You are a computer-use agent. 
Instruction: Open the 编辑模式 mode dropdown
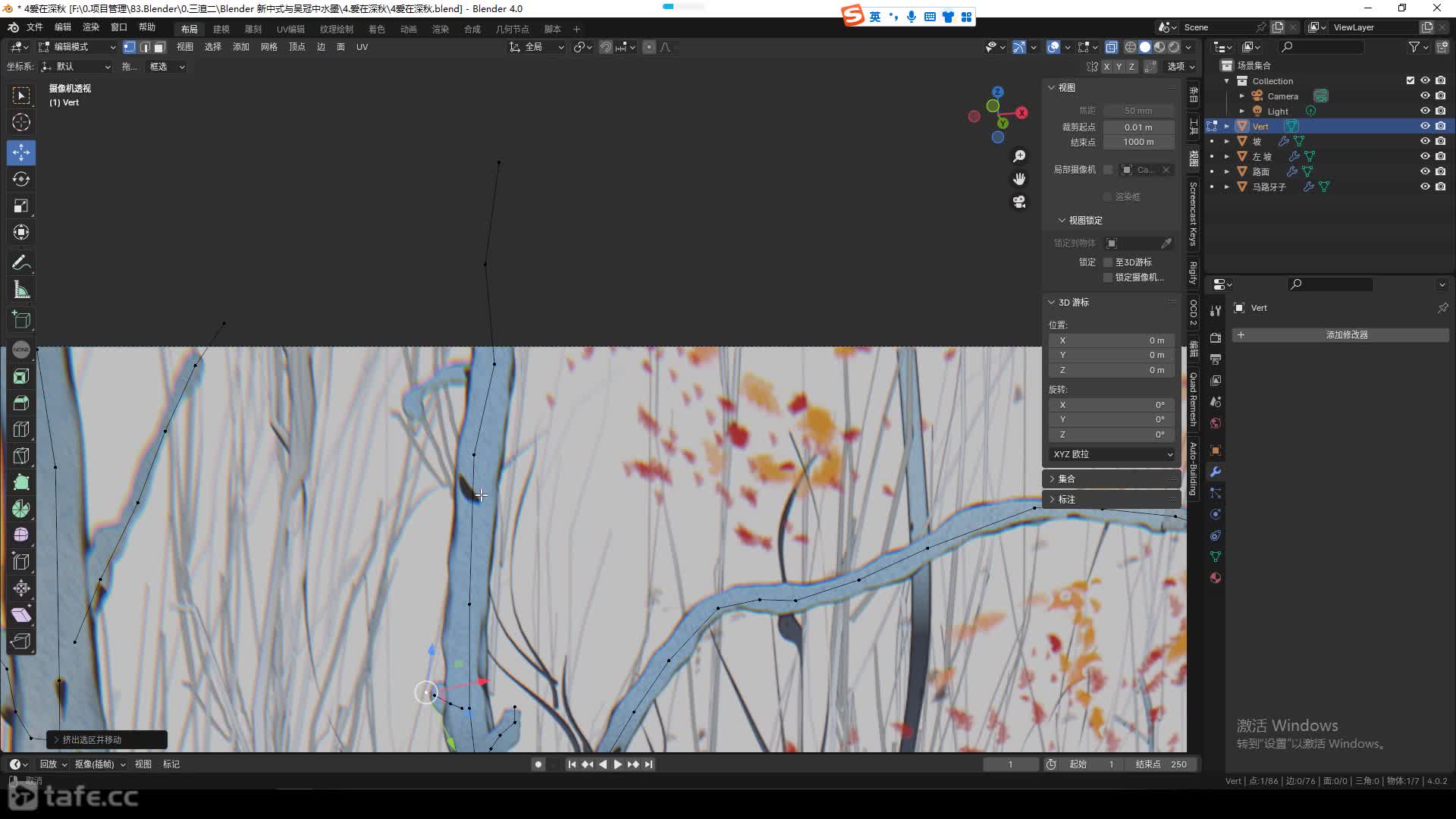(77, 47)
